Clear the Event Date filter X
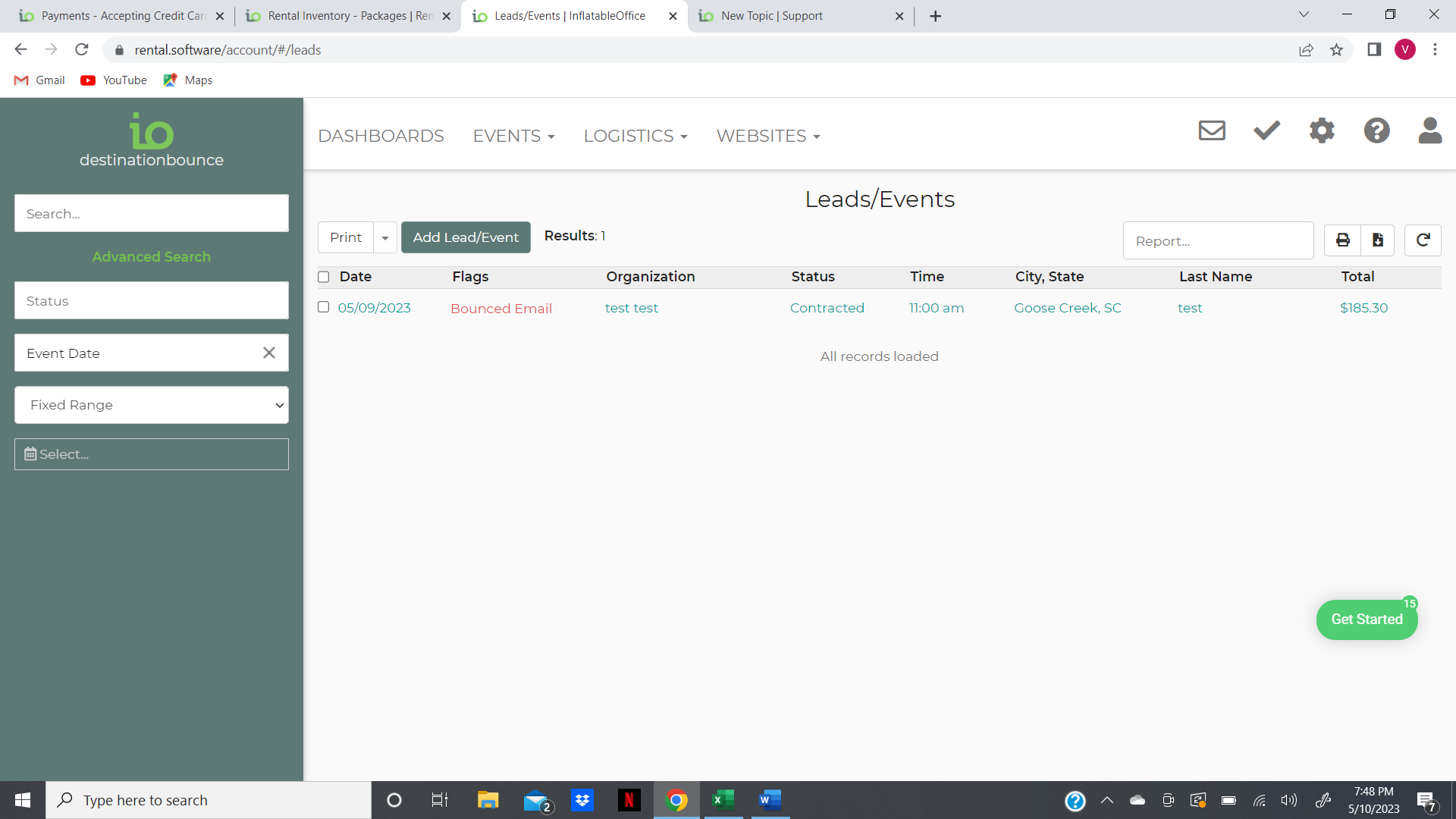1456x819 pixels. (268, 353)
